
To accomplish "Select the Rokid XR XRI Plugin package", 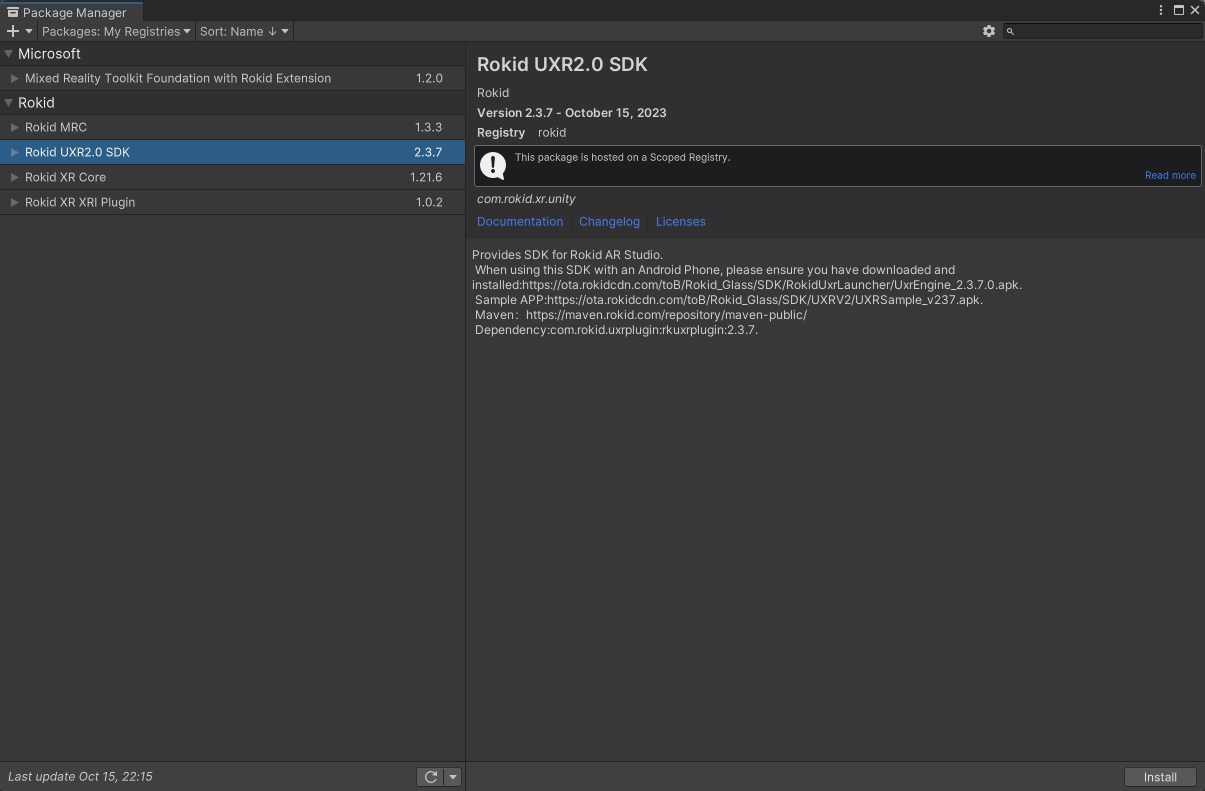I will (x=232, y=202).
